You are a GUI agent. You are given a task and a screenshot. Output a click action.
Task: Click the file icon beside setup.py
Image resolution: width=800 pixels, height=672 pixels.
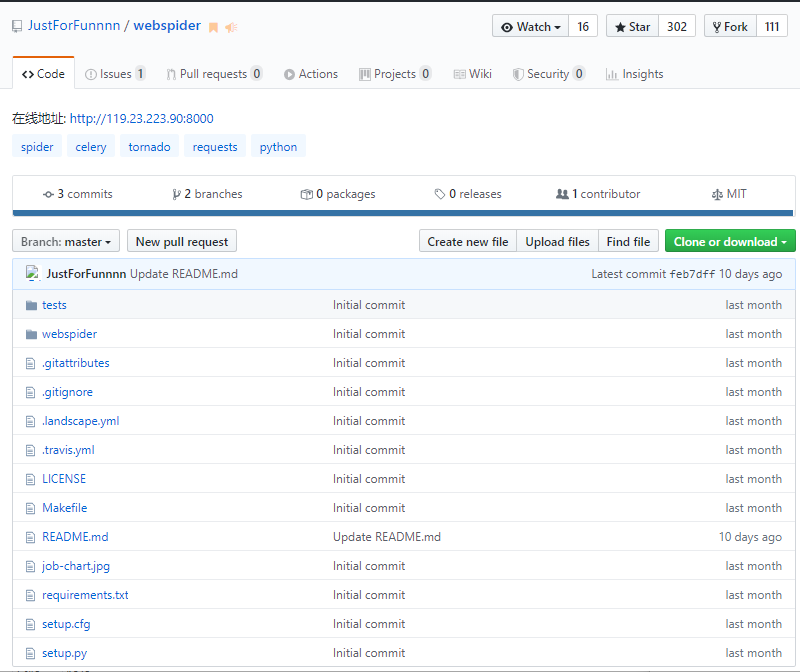[x=31, y=653]
